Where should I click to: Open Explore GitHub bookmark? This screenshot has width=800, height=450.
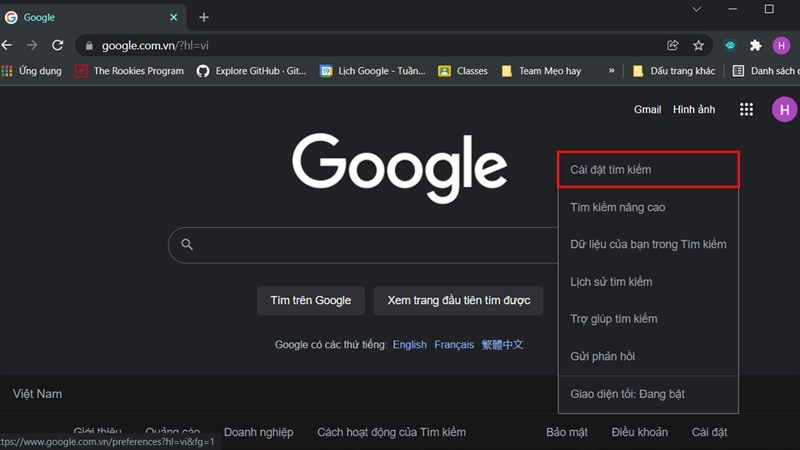[x=252, y=71]
